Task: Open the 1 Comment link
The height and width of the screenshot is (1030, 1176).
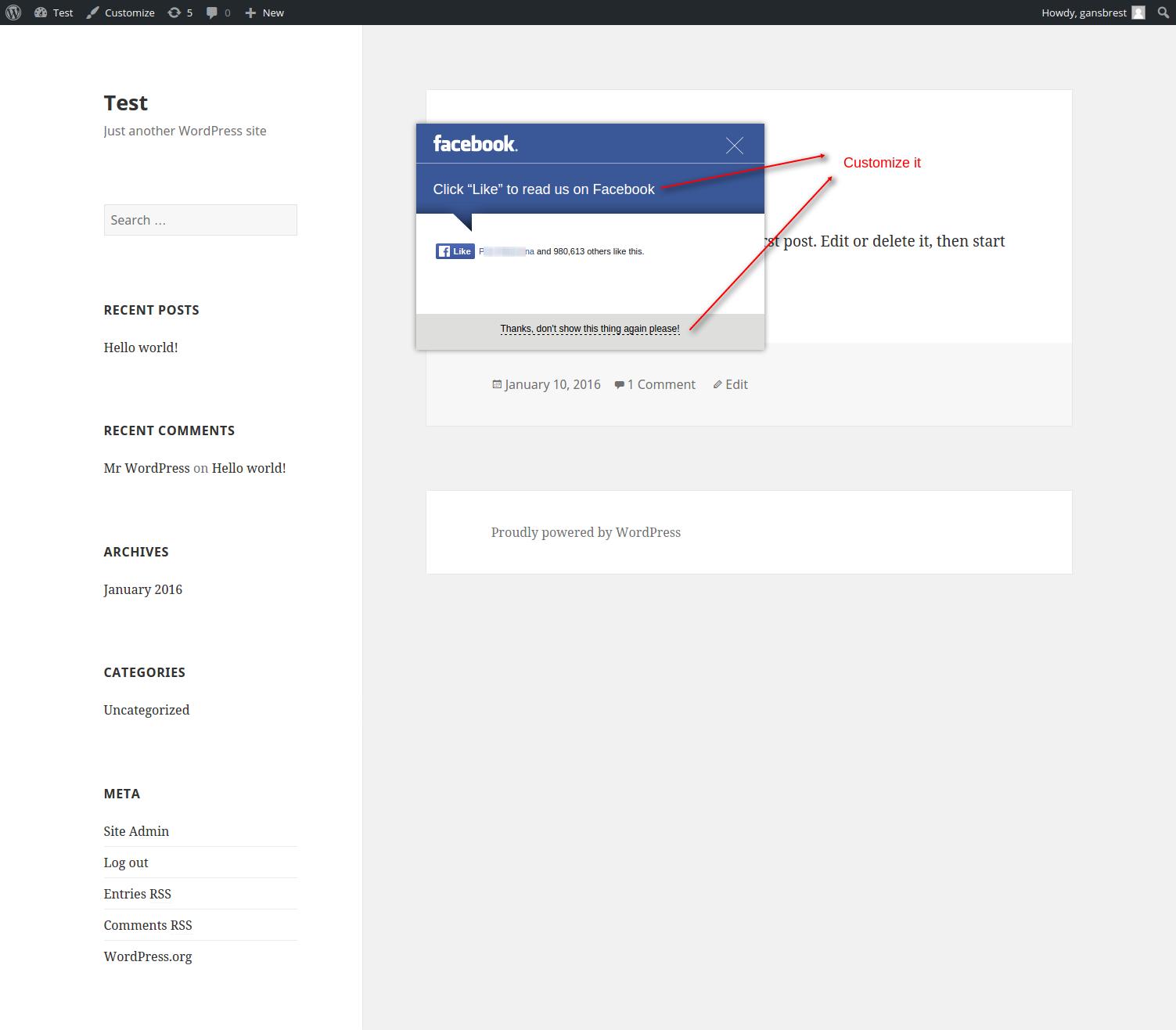Action: pos(660,384)
